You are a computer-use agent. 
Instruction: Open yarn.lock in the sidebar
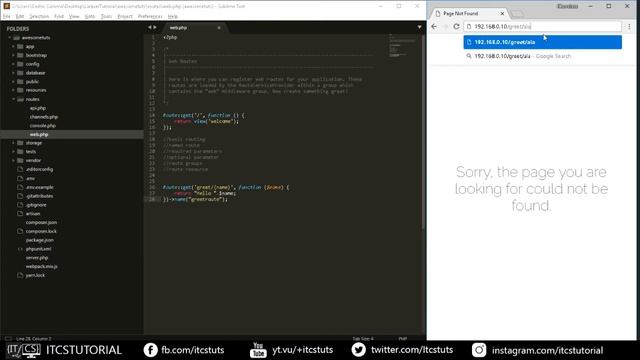tap(35, 275)
